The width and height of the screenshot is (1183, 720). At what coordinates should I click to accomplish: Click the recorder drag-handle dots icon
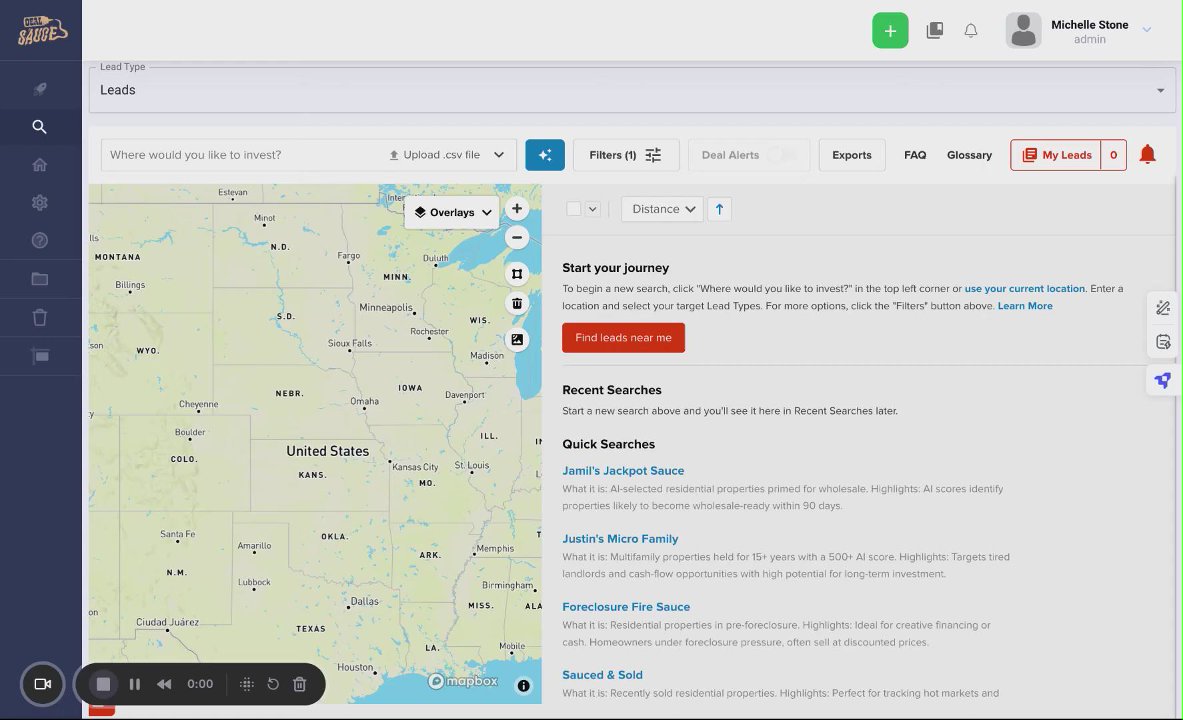246,684
